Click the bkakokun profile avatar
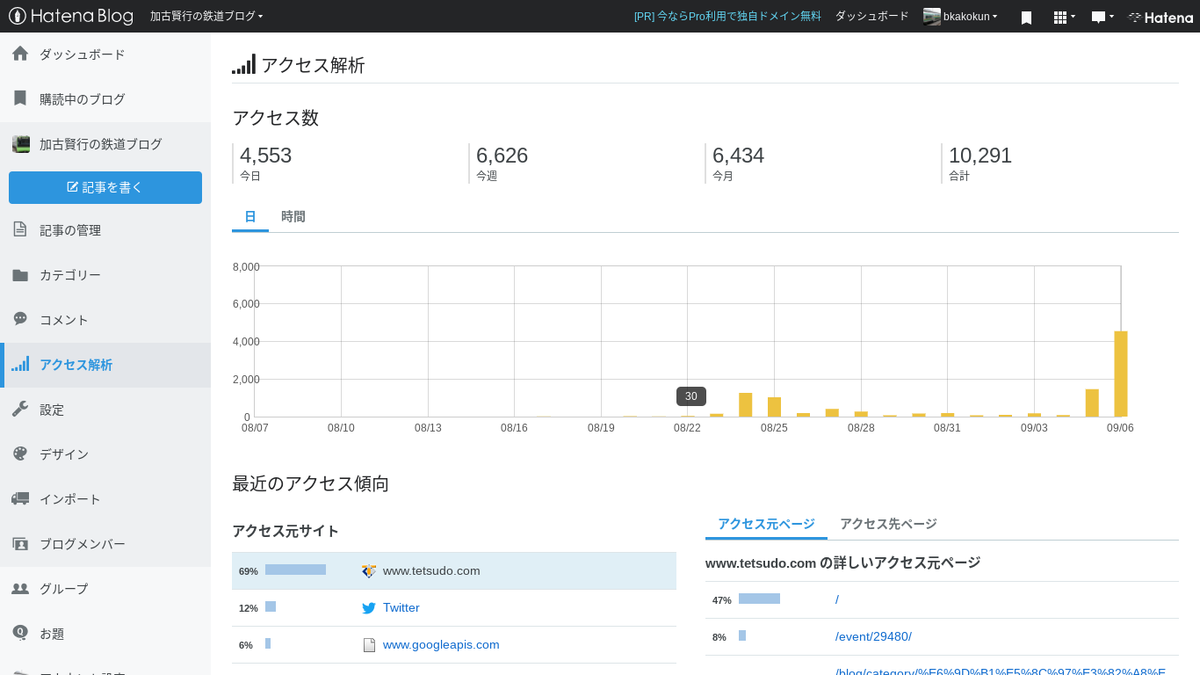The height and width of the screenshot is (675, 1200). pos(932,16)
